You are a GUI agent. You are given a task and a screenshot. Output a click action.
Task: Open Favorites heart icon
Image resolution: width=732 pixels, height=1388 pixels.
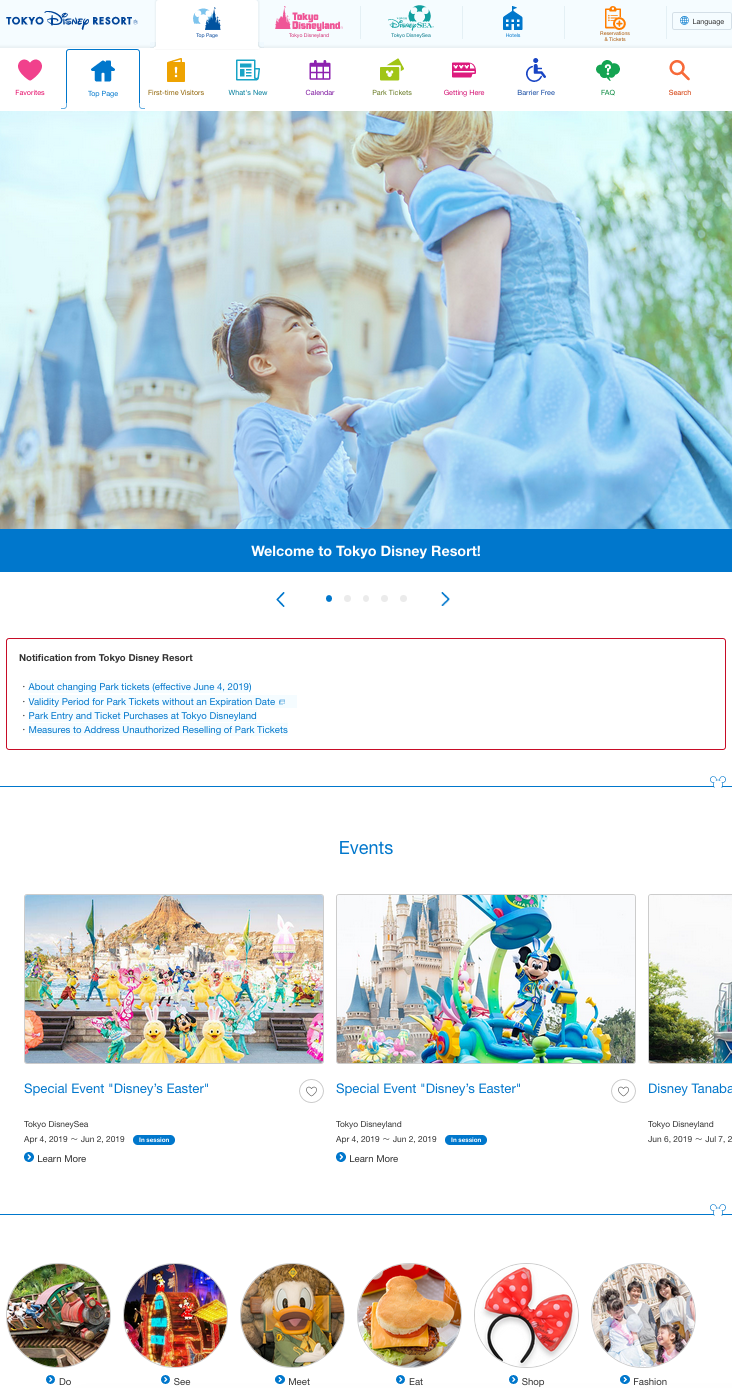(30, 71)
